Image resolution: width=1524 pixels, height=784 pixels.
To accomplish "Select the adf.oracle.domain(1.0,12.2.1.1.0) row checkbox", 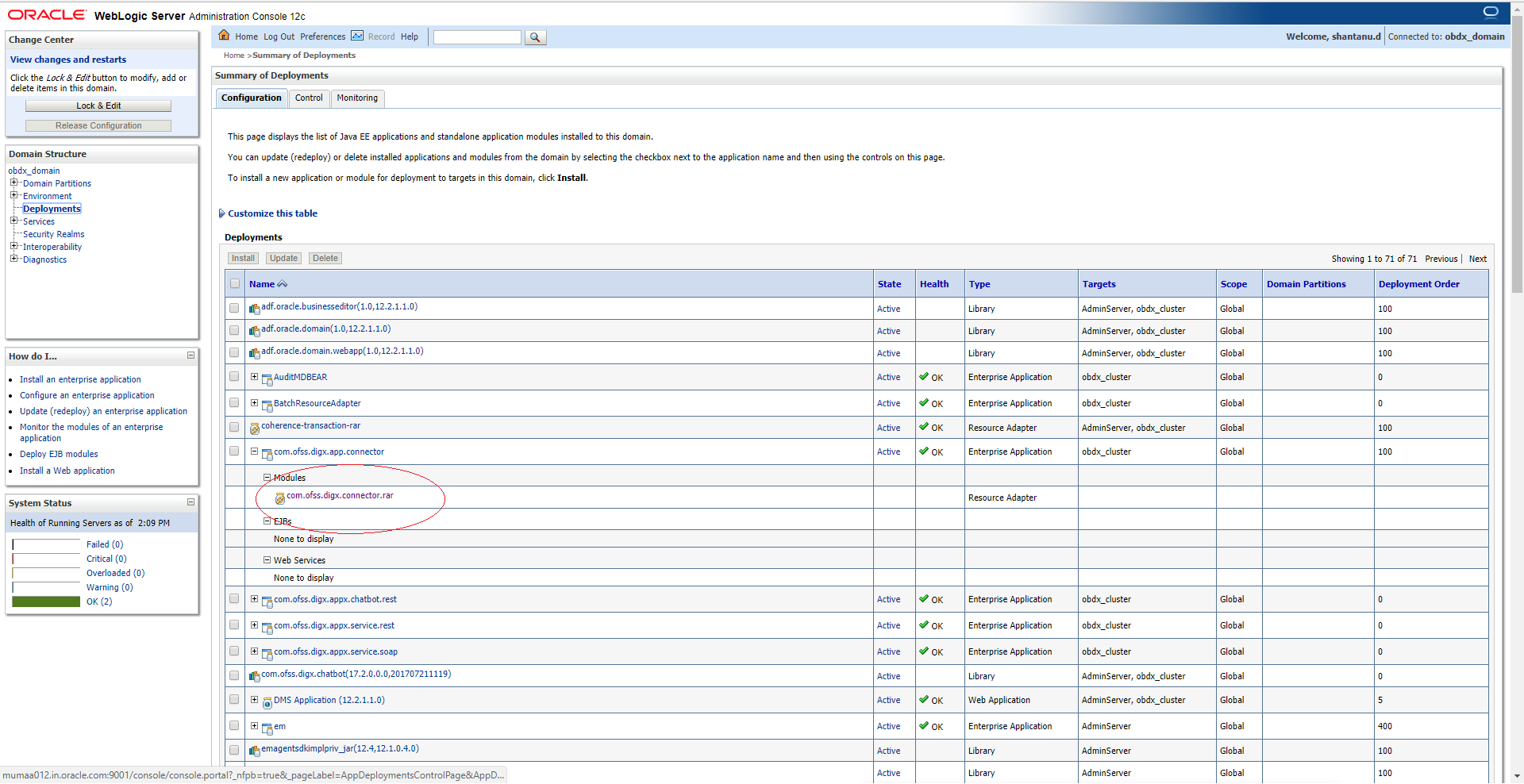I will pyautogui.click(x=234, y=330).
